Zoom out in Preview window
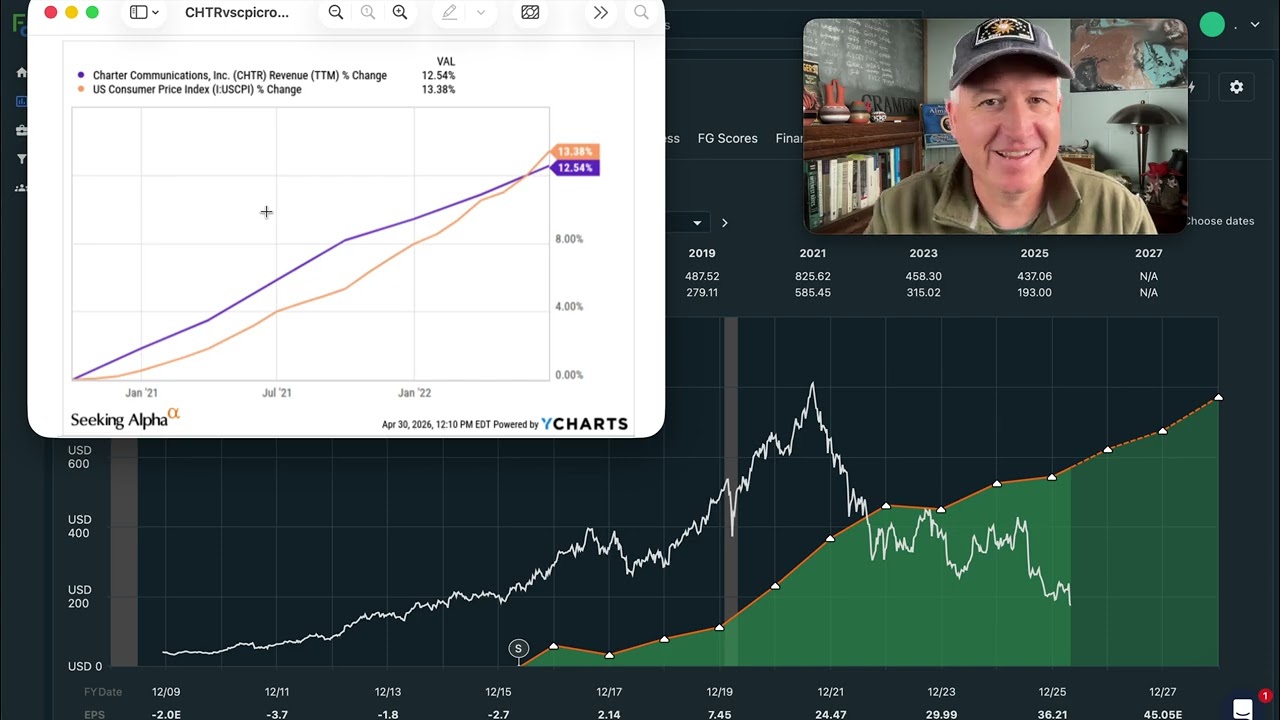Viewport: 1280px width, 720px height. [x=336, y=12]
